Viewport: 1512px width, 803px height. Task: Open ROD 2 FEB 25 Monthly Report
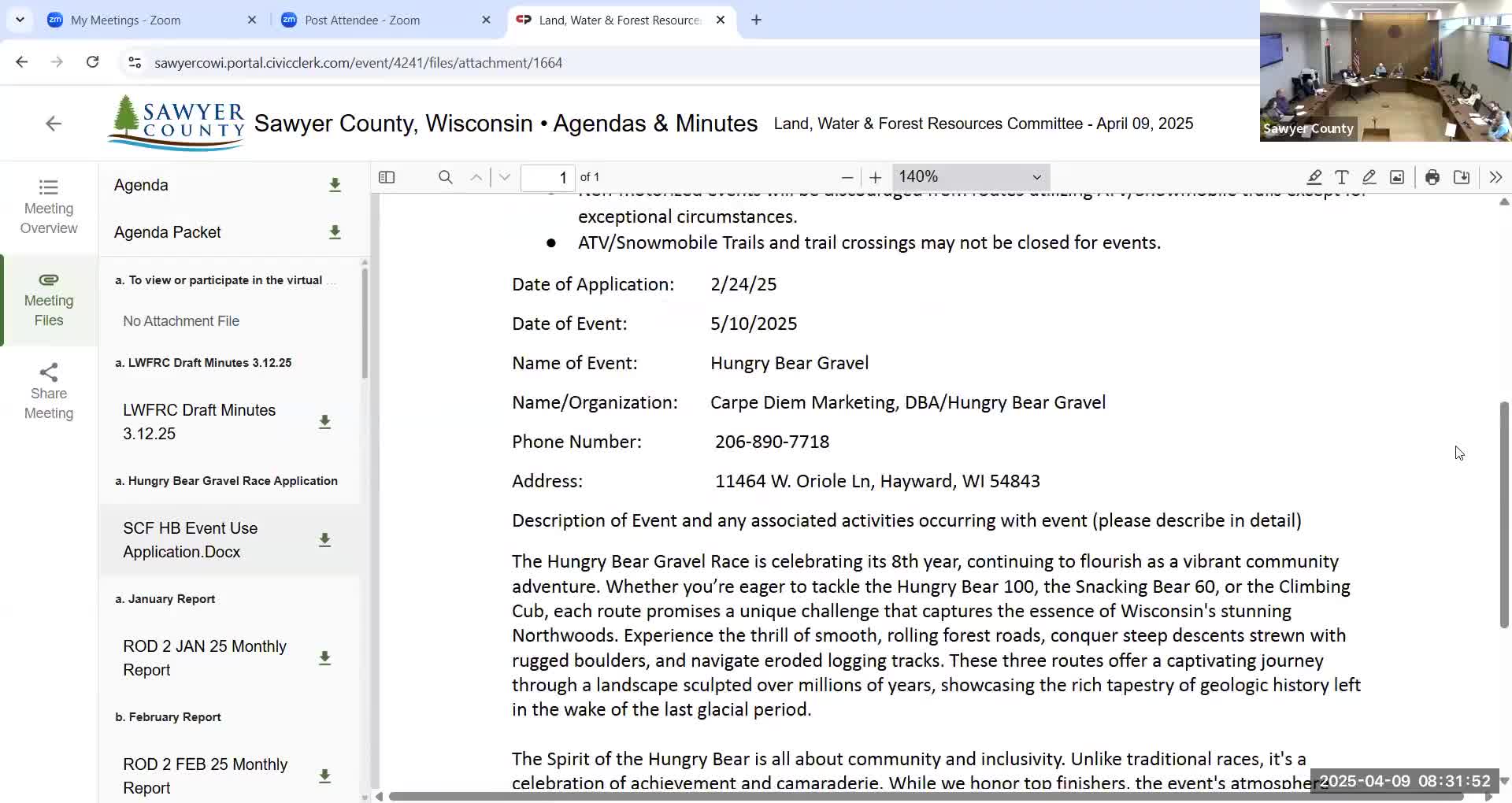(x=206, y=776)
